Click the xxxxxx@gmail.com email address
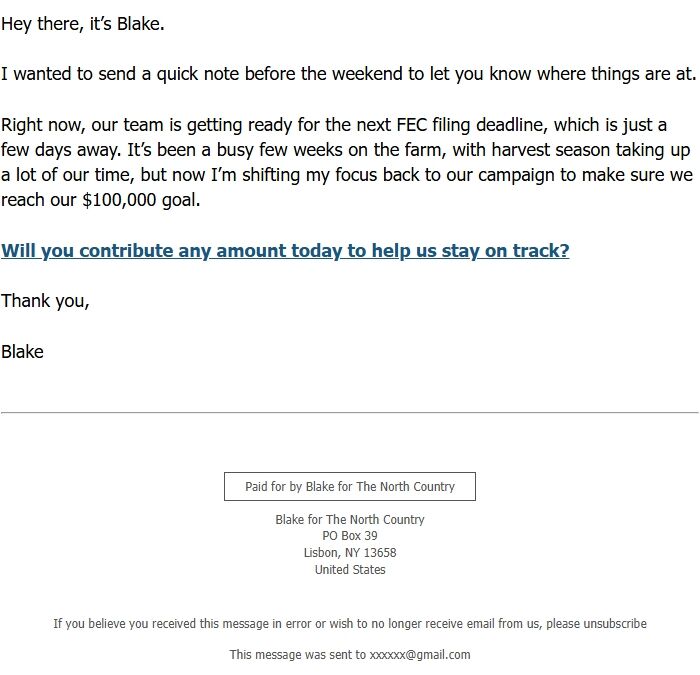Screen dimensions: 700x675 coord(420,655)
